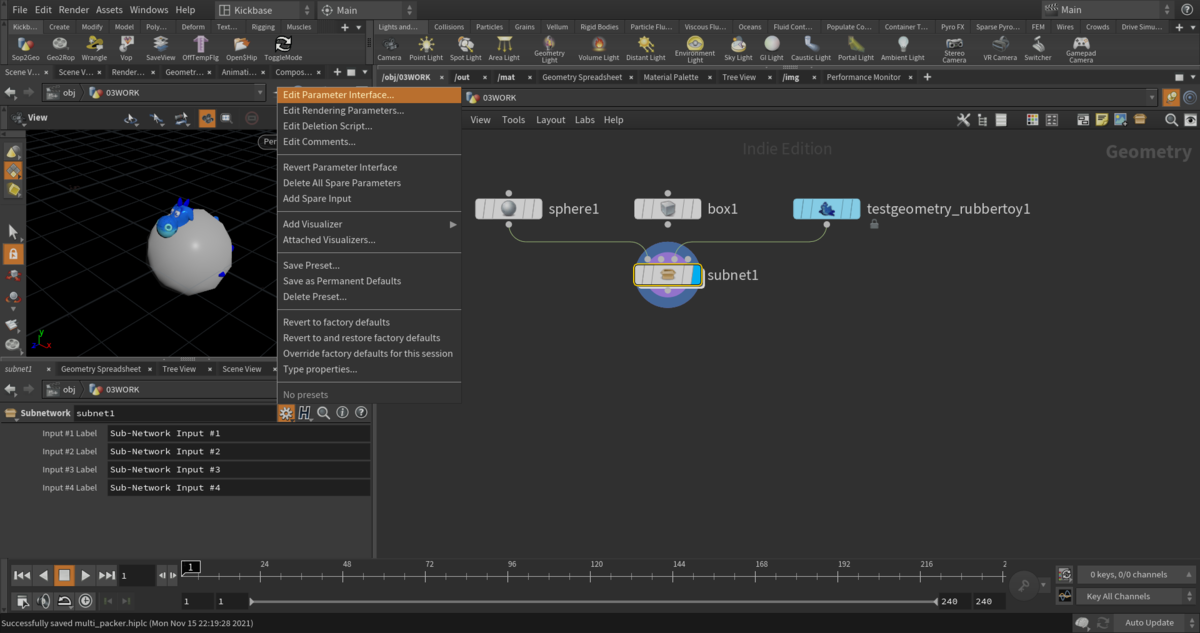Create a VR Camera
Image resolution: width=1200 pixels, height=633 pixels.
coord(999,48)
